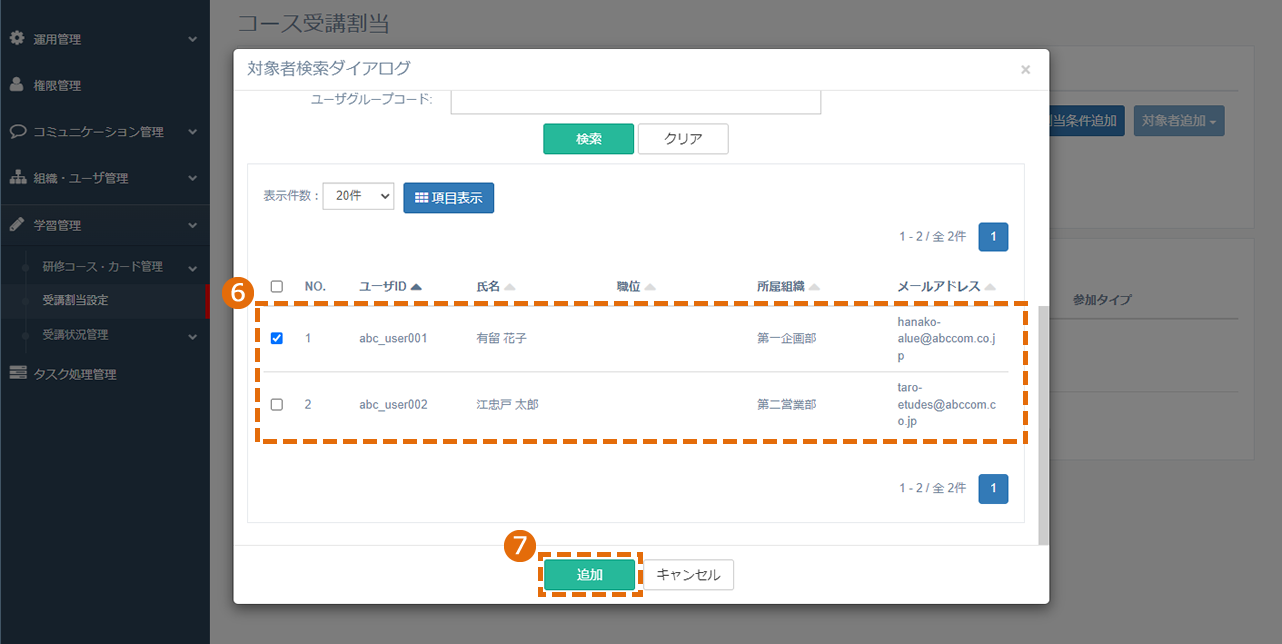Click the abc_user002 cell
1282x644 pixels.
[x=393, y=404]
